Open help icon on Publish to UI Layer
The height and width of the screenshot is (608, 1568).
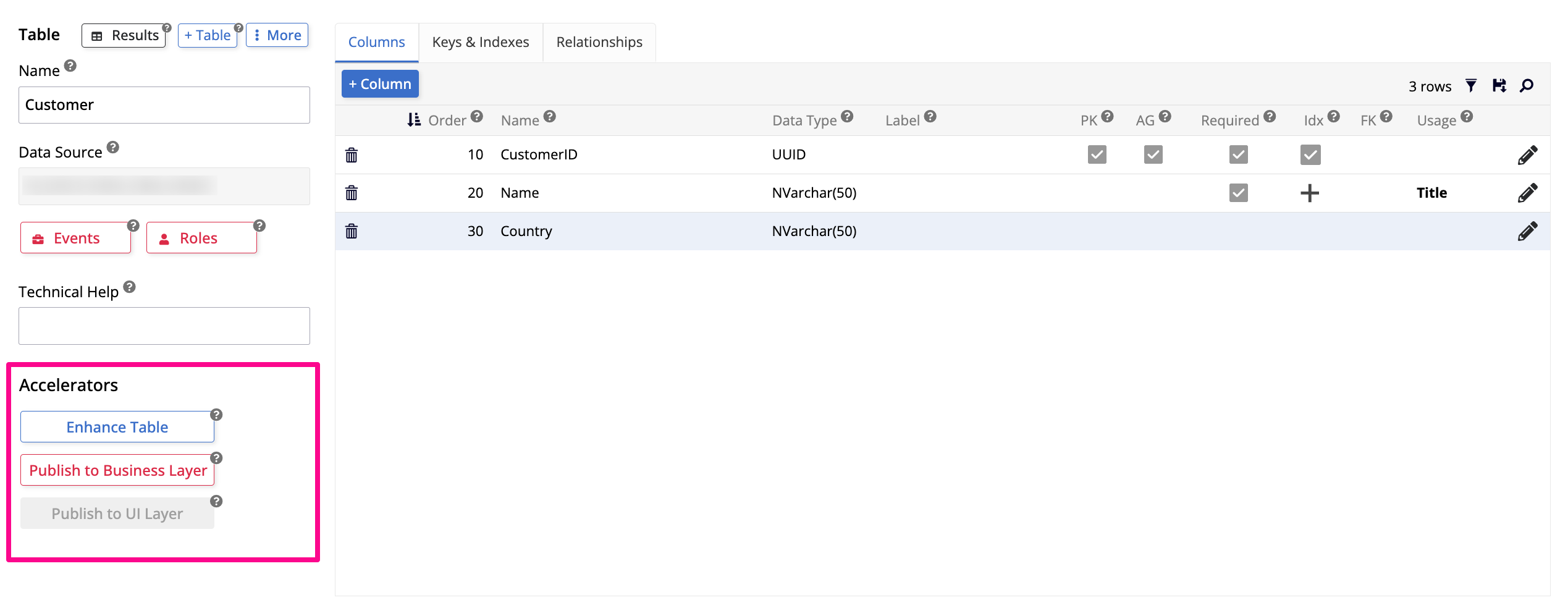point(216,501)
